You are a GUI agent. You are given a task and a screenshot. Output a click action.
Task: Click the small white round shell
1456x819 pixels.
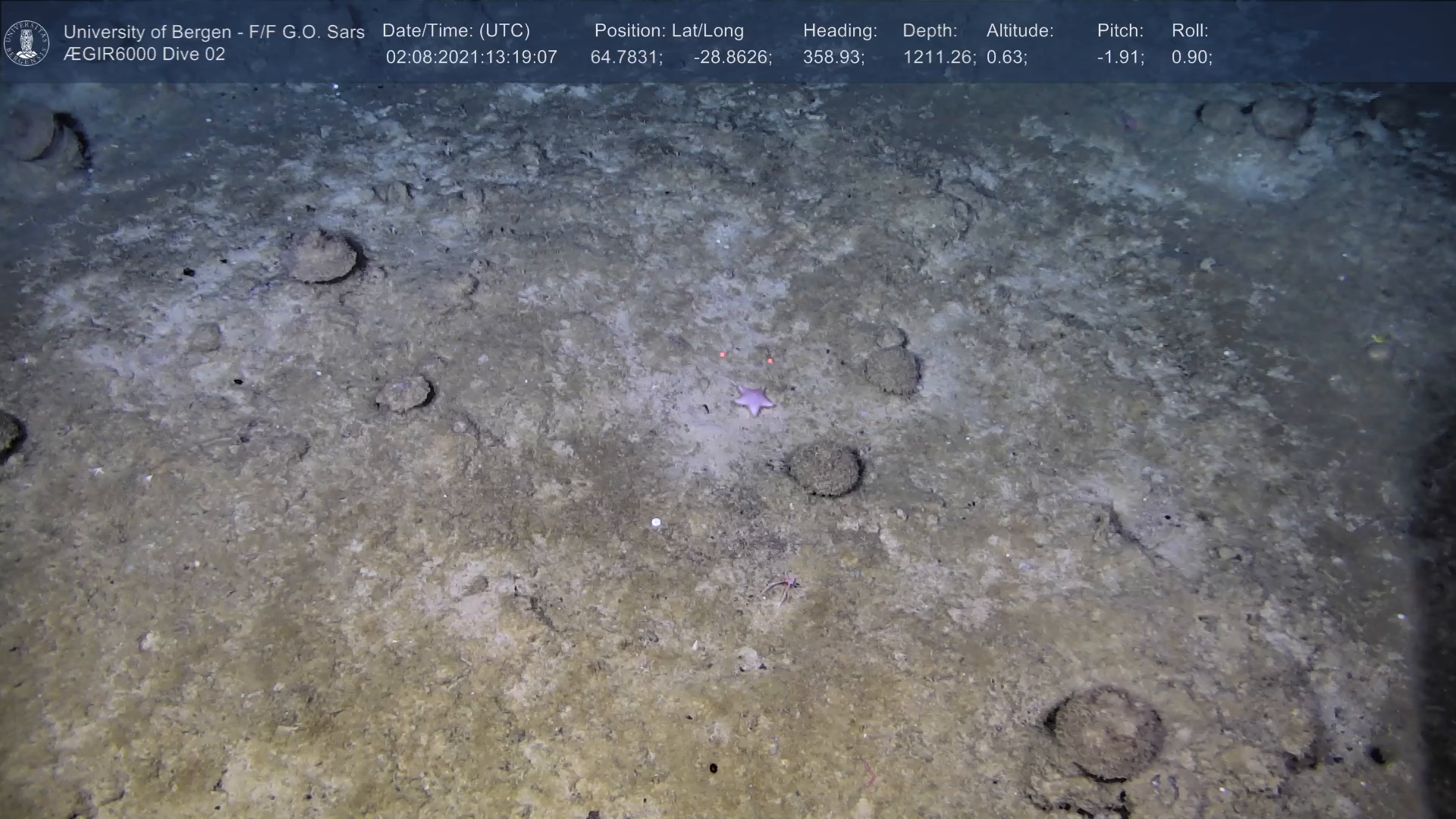tap(656, 522)
